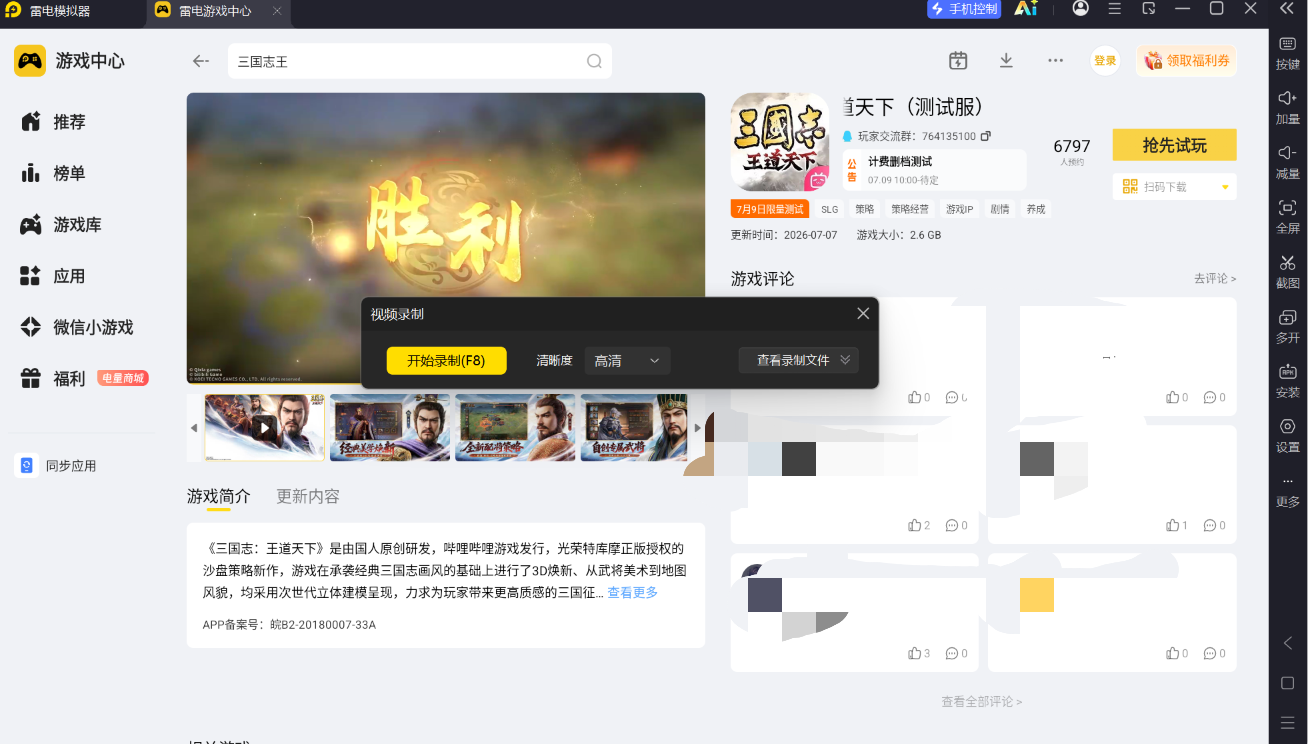Screen dimensions: 1308x745
Task: Click 加量 volume up
Action: coord(1288,108)
